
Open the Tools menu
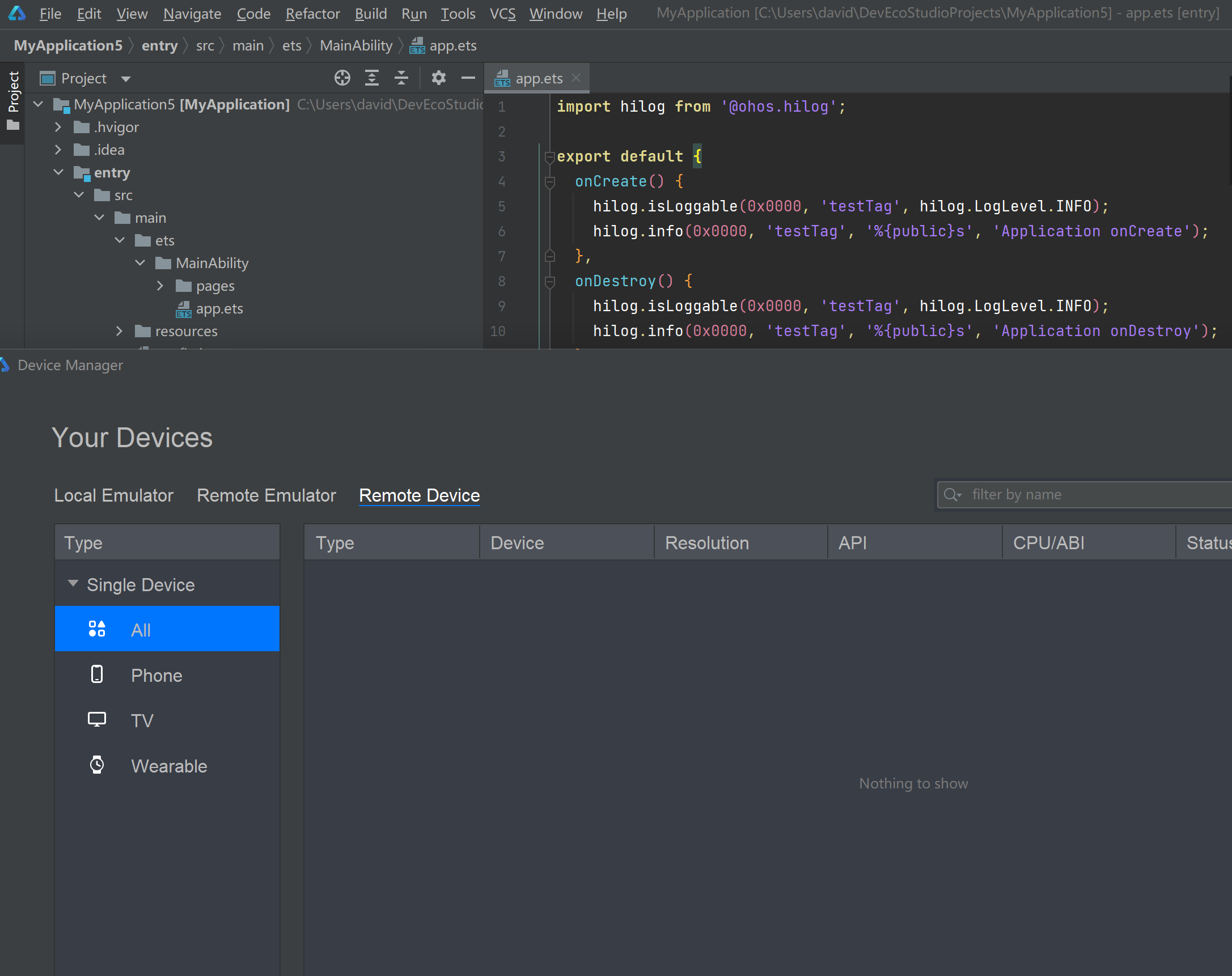458,13
